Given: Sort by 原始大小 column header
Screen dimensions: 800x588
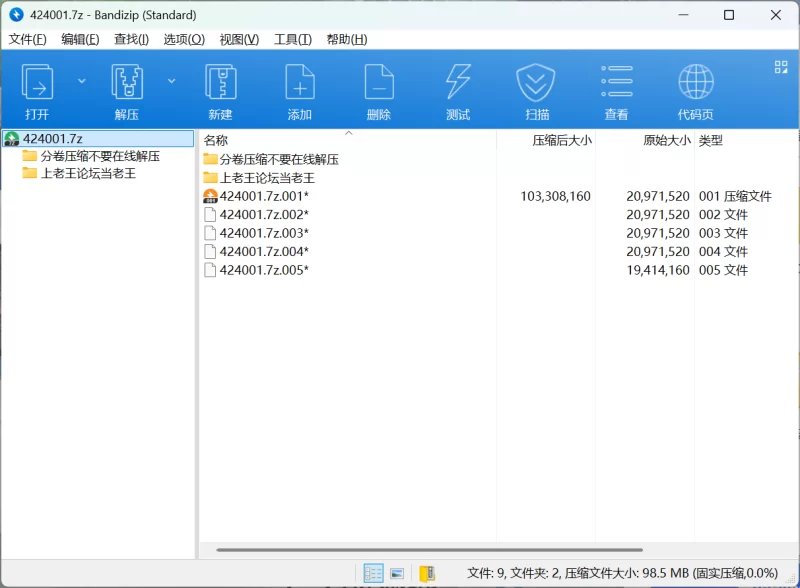Looking at the screenshot, I should 644,140.
